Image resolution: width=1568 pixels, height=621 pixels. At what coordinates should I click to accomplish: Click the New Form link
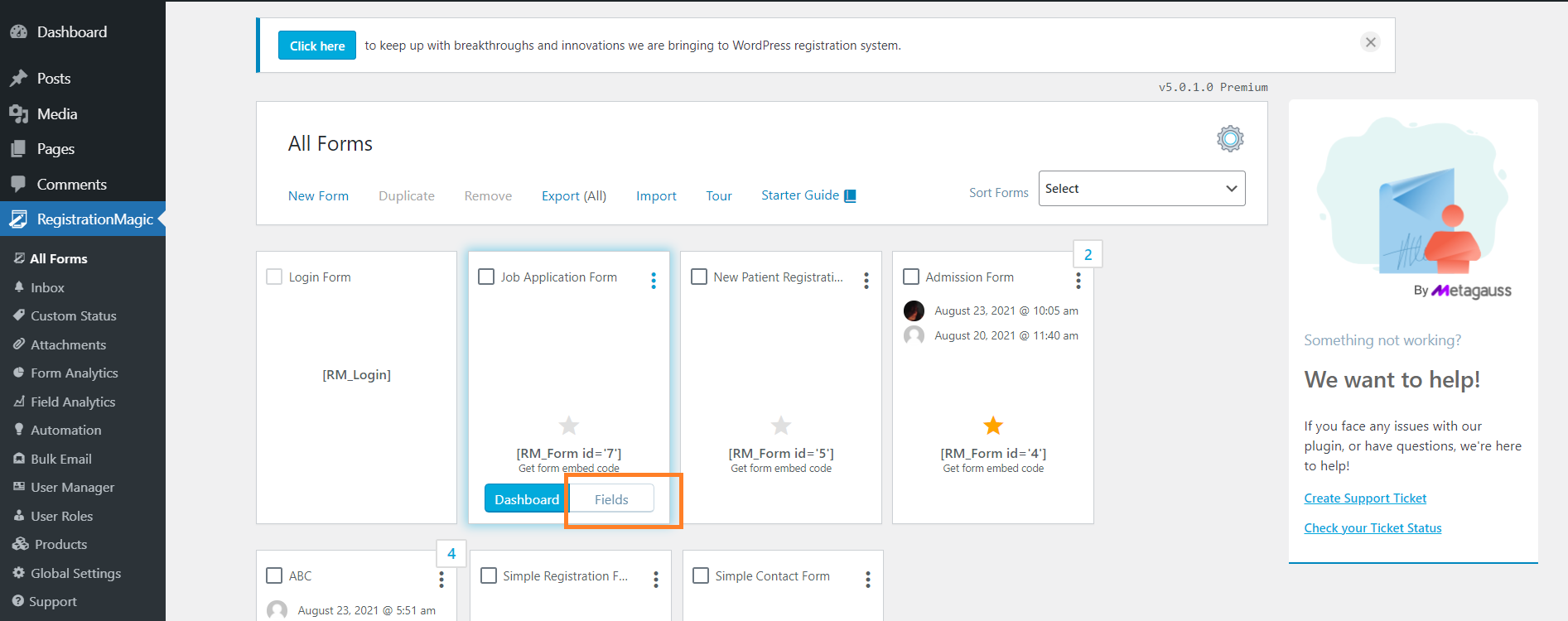pyautogui.click(x=318, y=196)
